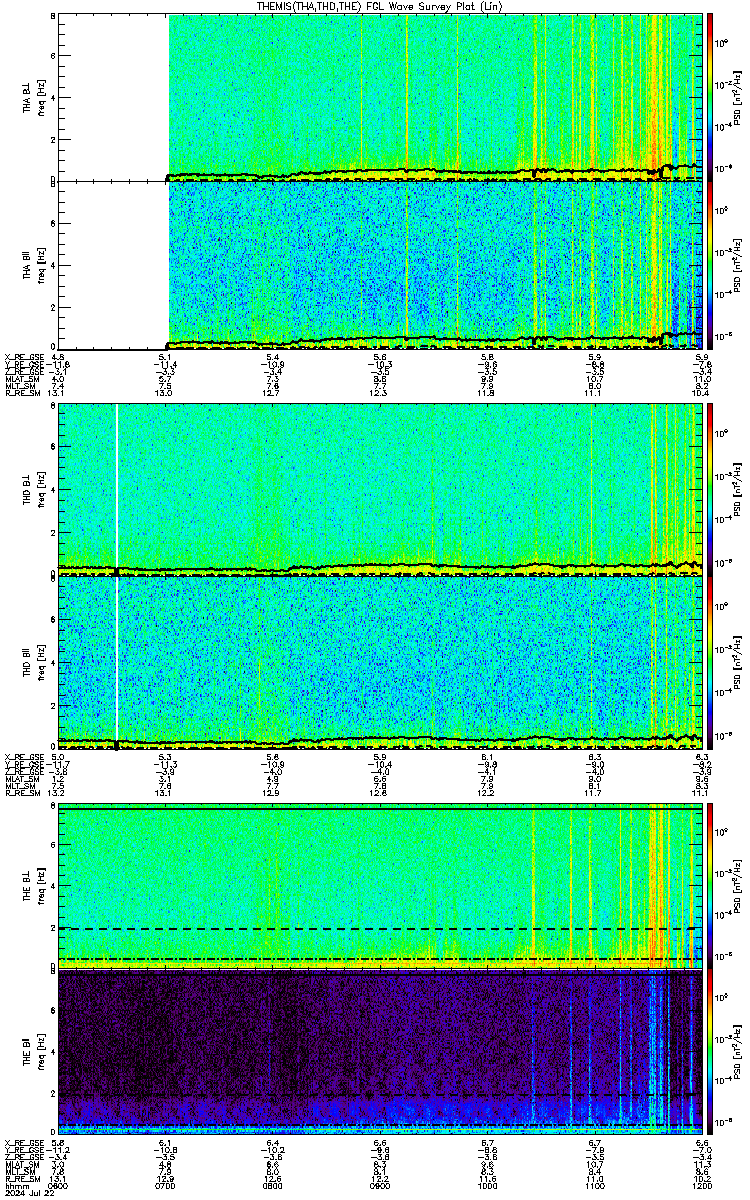Select the THA B-perpendicular spectrogram panel

point(380,97)
